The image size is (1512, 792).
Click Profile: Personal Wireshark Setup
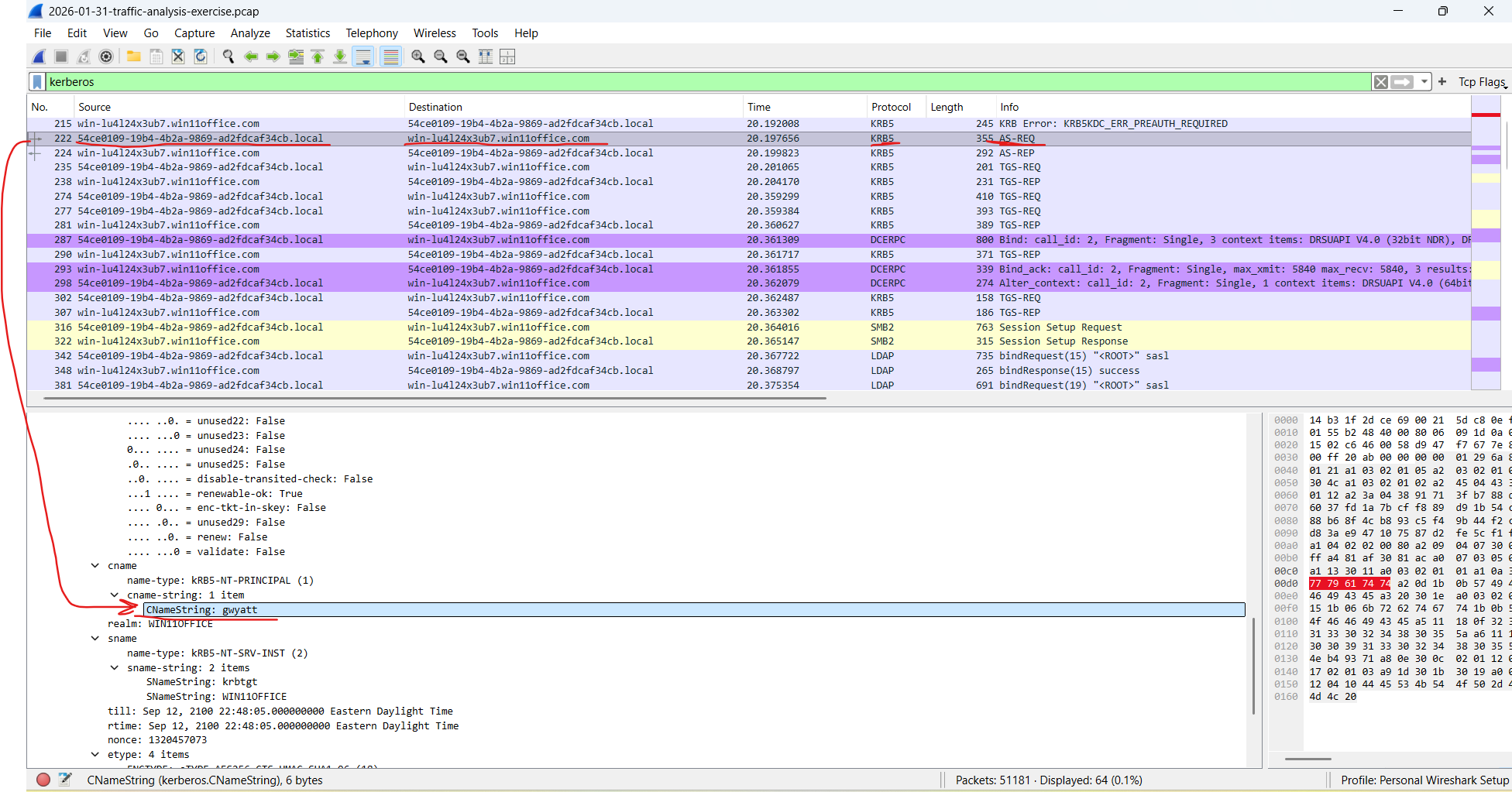click(1424, 780)
